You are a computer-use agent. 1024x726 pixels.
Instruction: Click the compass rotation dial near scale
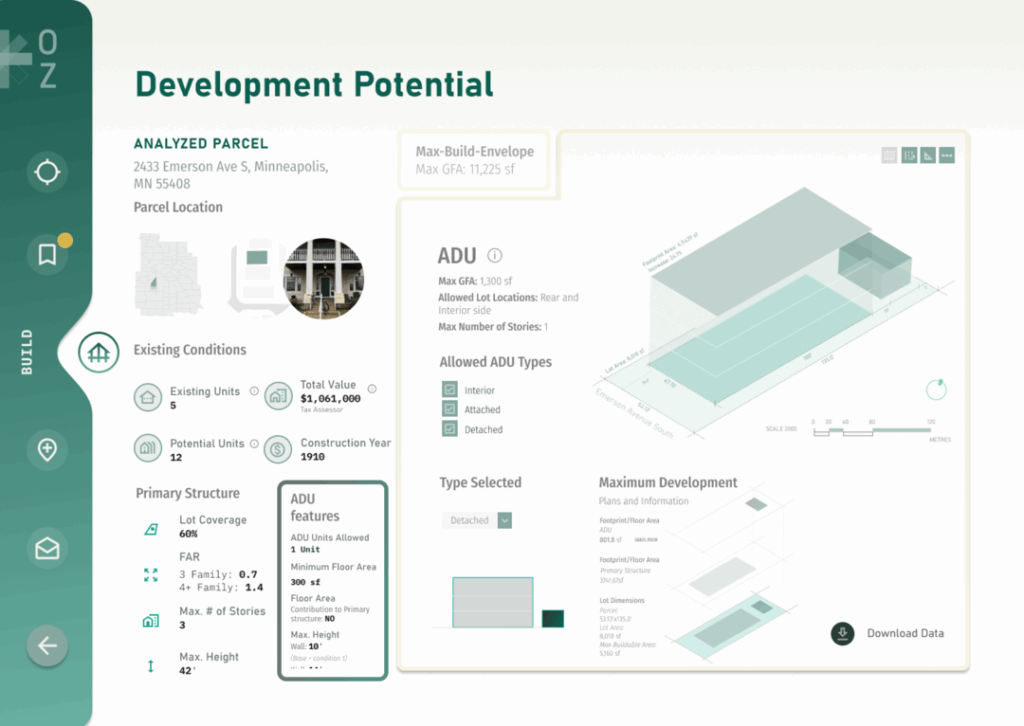tap(936, 389)
